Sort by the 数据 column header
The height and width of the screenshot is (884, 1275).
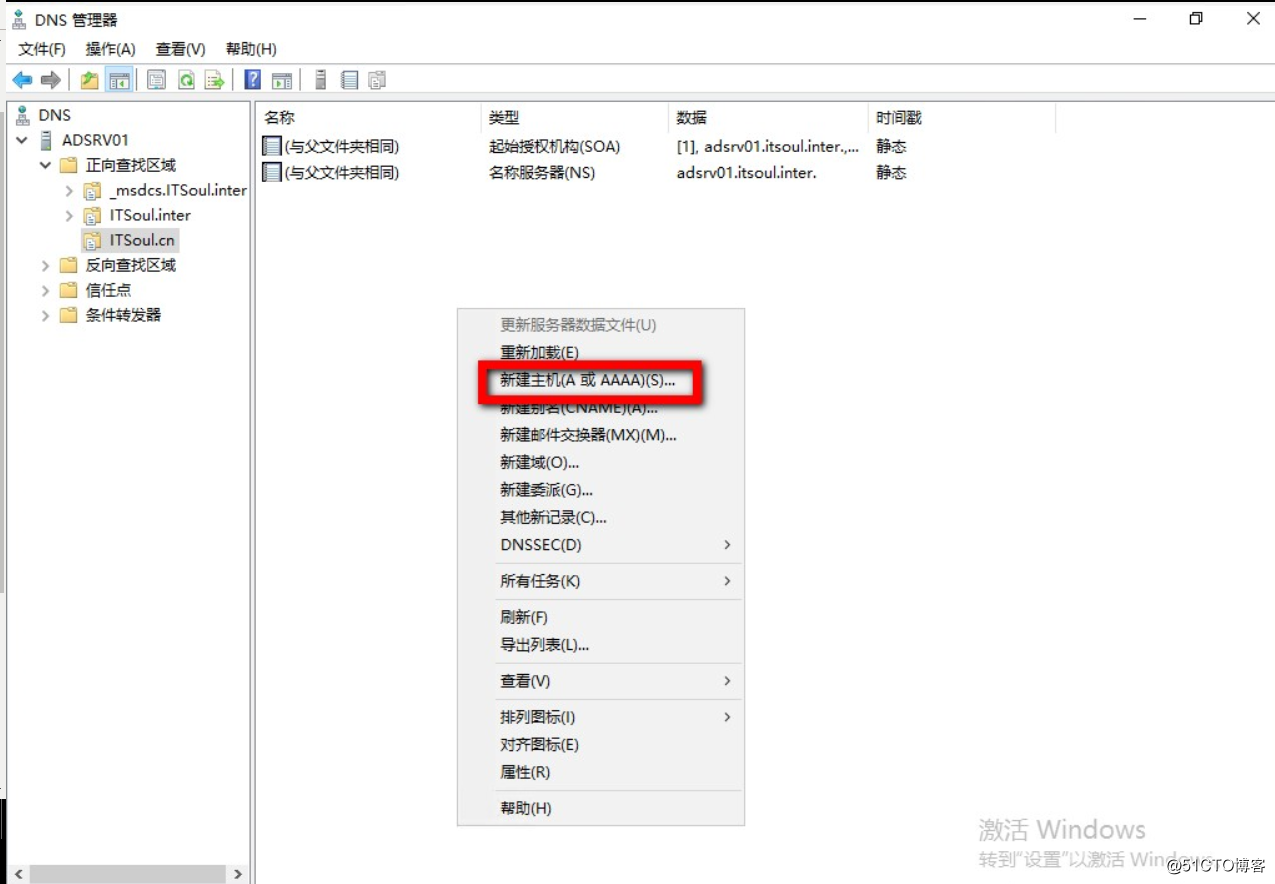pyautogui.click(x=768, y=118)
